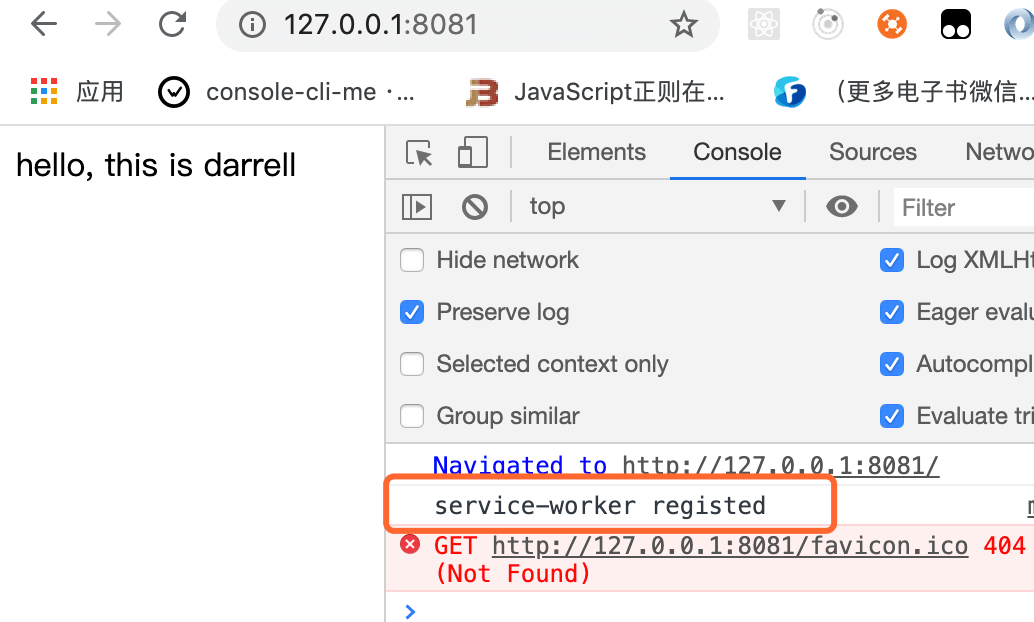Image resolution: width=1034 pixels, height=622 pixels.
Task: Open the React DevTools extension icon
Action: tap(764, 25)
